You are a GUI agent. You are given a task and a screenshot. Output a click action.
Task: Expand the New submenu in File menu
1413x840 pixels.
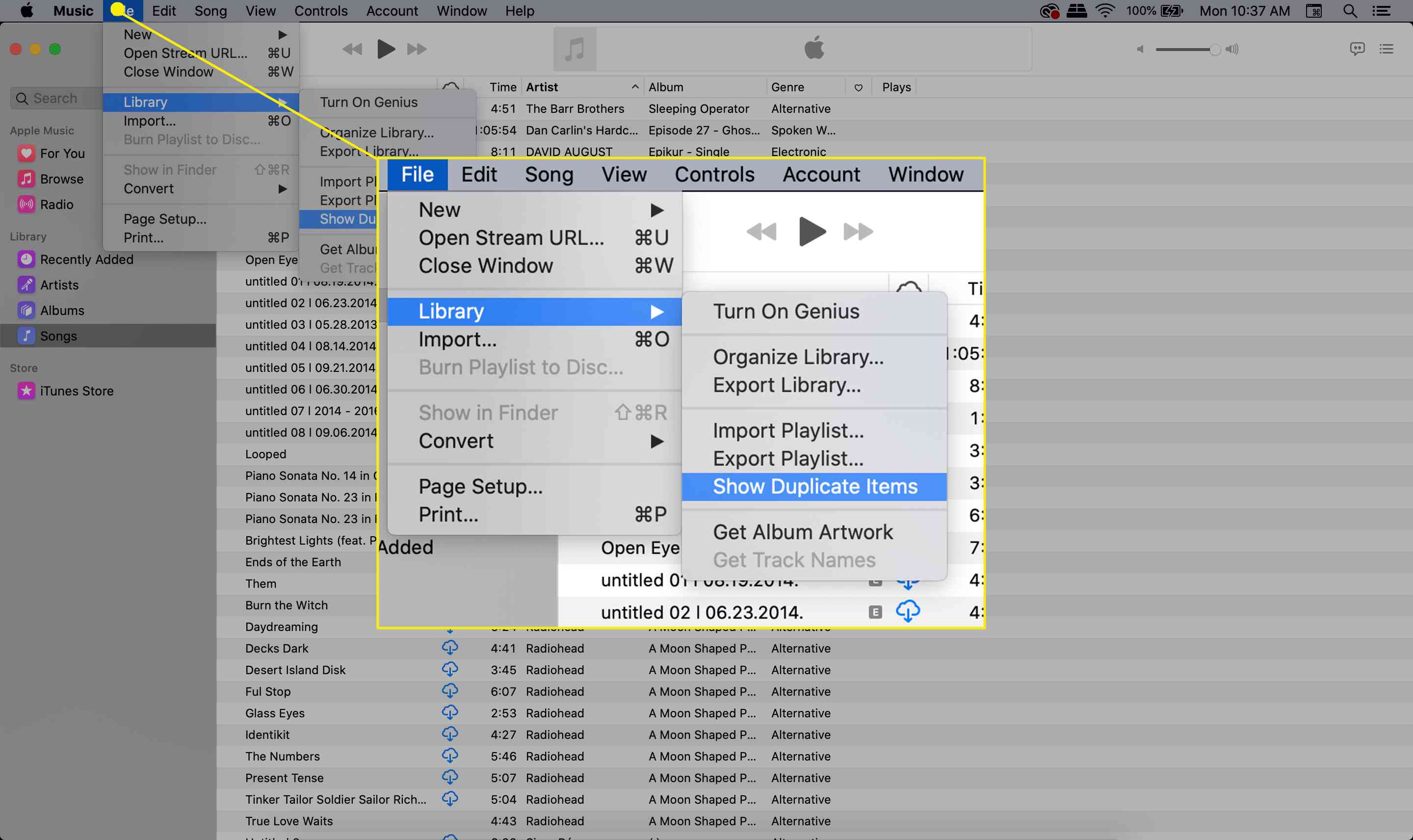201,34
